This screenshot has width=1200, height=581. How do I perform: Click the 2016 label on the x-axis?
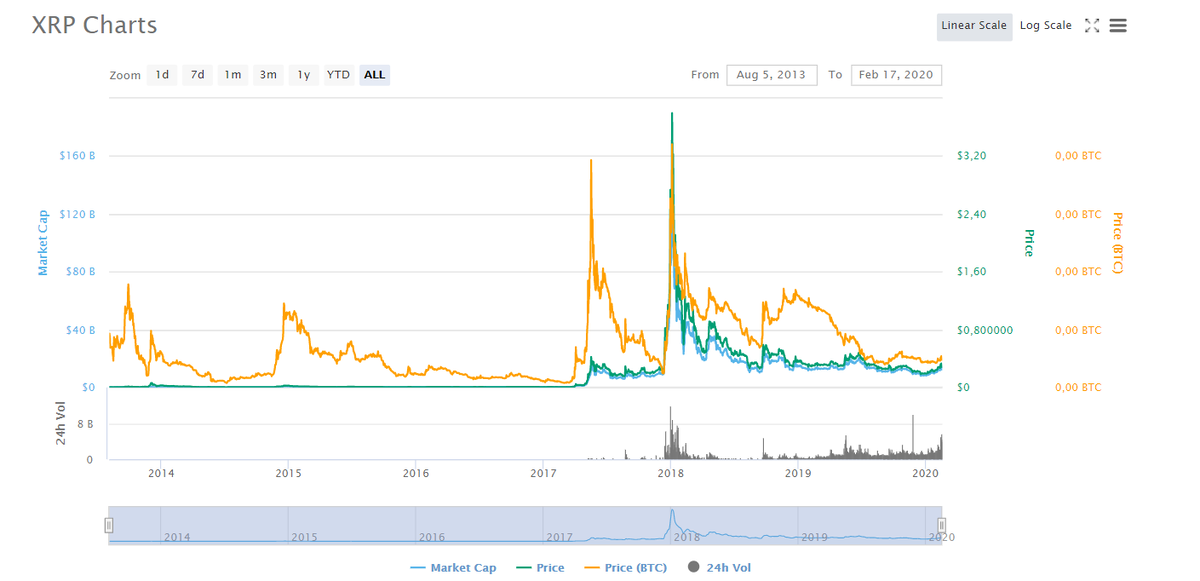pyautogui.click(x=416, y=472)
